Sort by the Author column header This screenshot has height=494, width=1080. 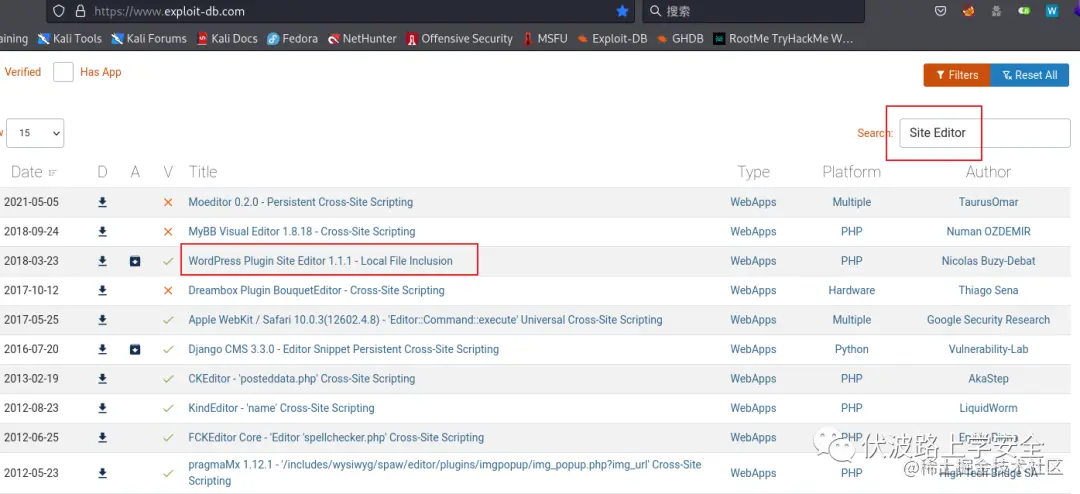point(988,172)
